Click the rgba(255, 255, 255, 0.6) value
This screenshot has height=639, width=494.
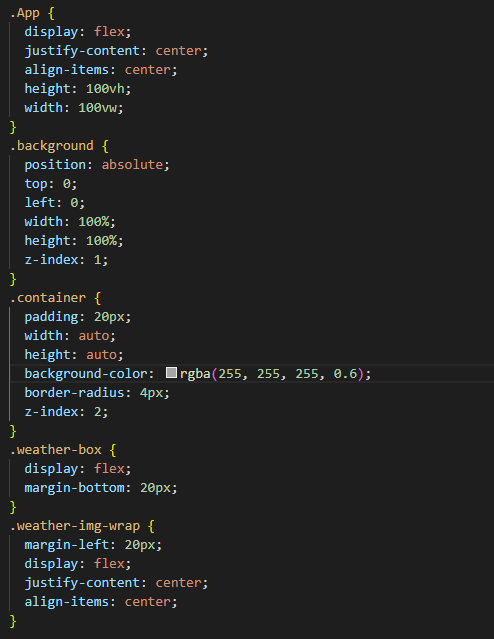pyautogui.click(x=272, y=374)
